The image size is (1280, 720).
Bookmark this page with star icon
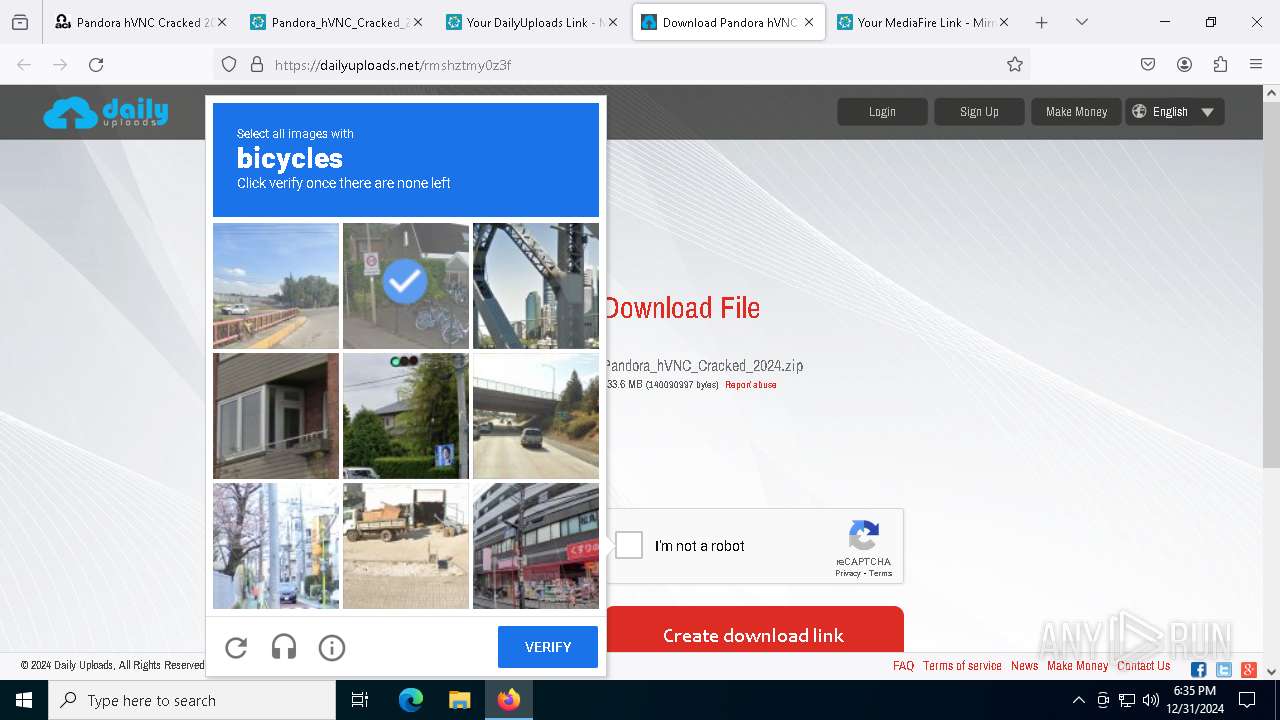(1015, 64)
